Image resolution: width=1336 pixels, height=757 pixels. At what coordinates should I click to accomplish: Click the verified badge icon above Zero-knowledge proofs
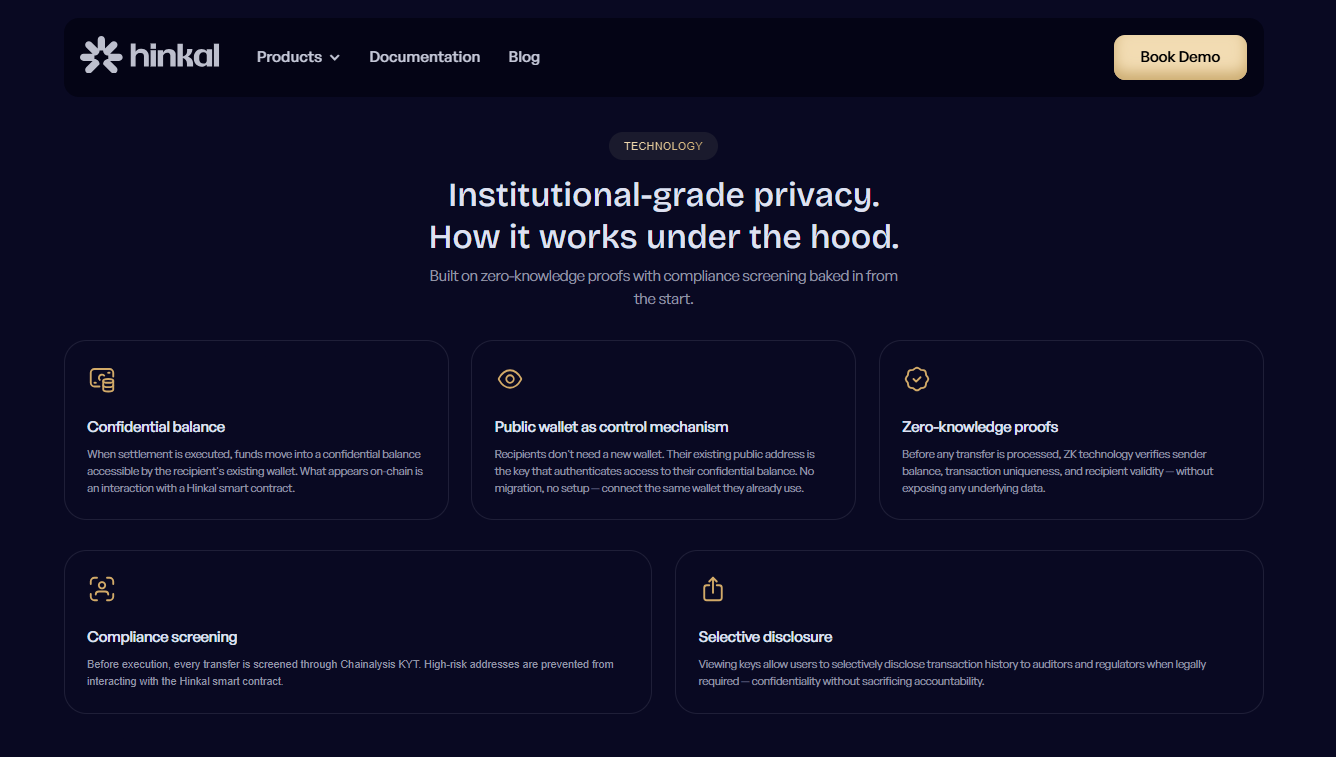point(917,379)
